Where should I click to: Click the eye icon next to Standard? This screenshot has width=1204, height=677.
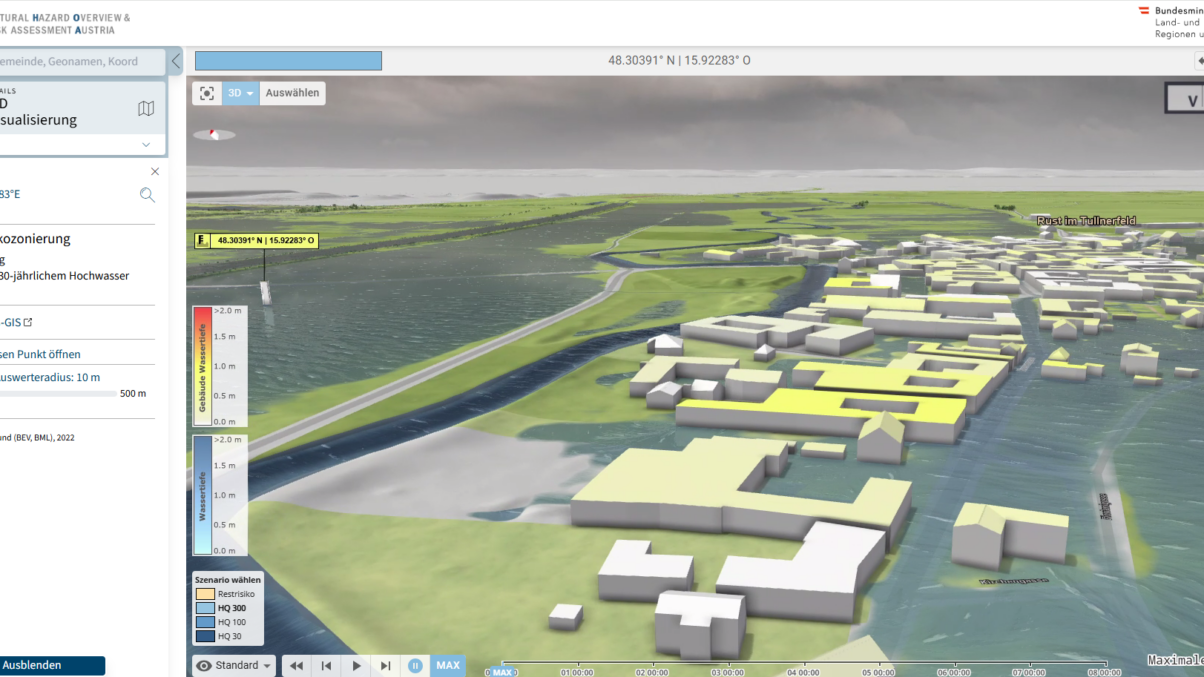(x=203, y=665)
